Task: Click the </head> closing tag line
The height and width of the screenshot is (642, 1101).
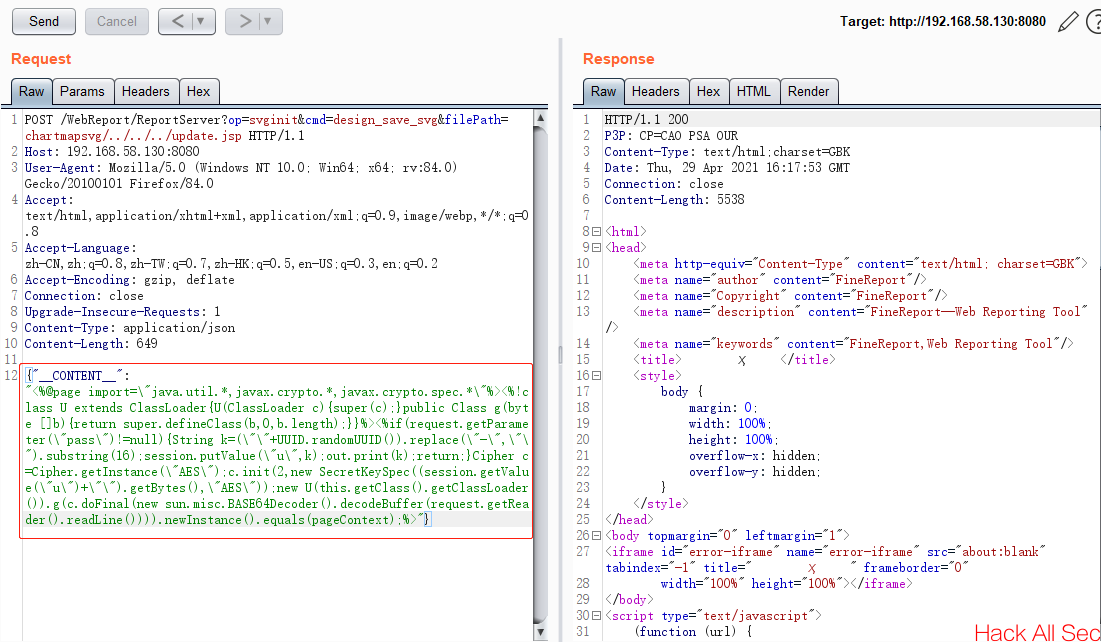Action: tap(628, 520)
